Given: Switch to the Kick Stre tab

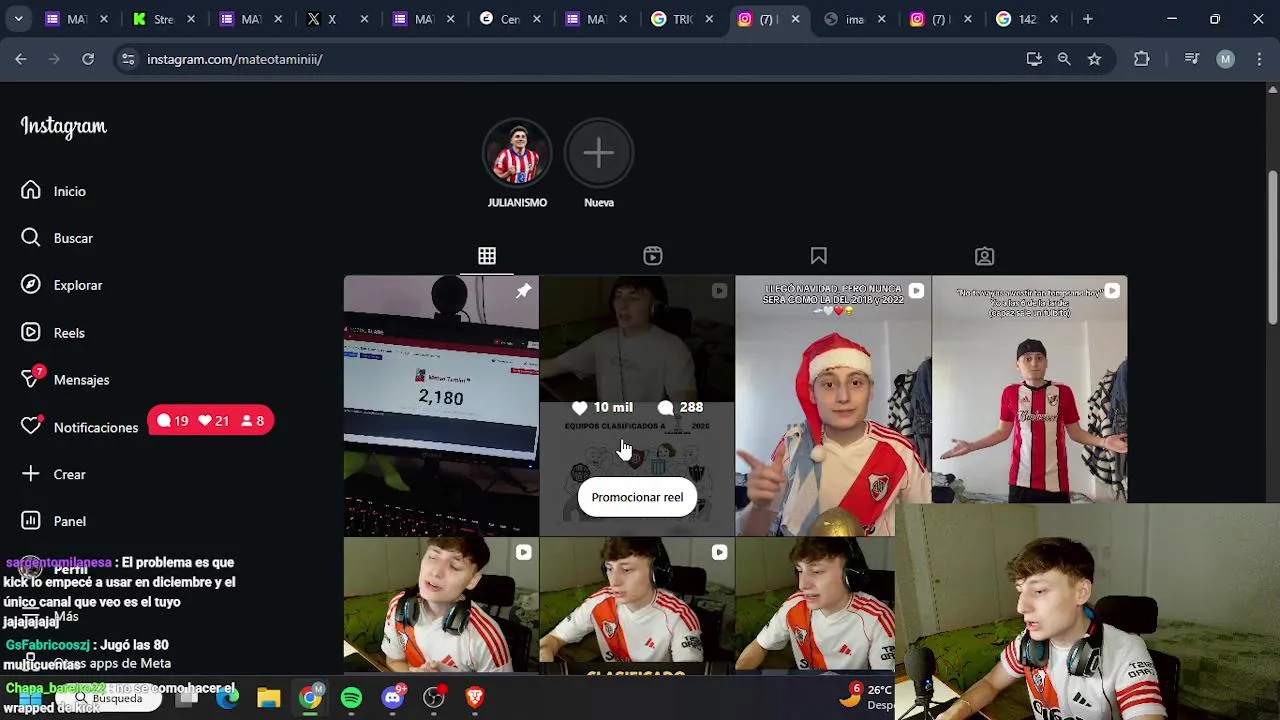Looking at the screenshot, I should pos(163,19).
